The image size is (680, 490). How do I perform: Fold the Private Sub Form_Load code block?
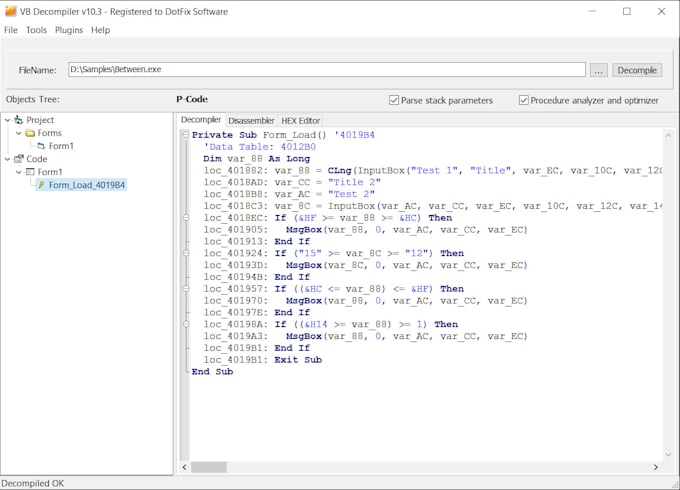point(186,135)
